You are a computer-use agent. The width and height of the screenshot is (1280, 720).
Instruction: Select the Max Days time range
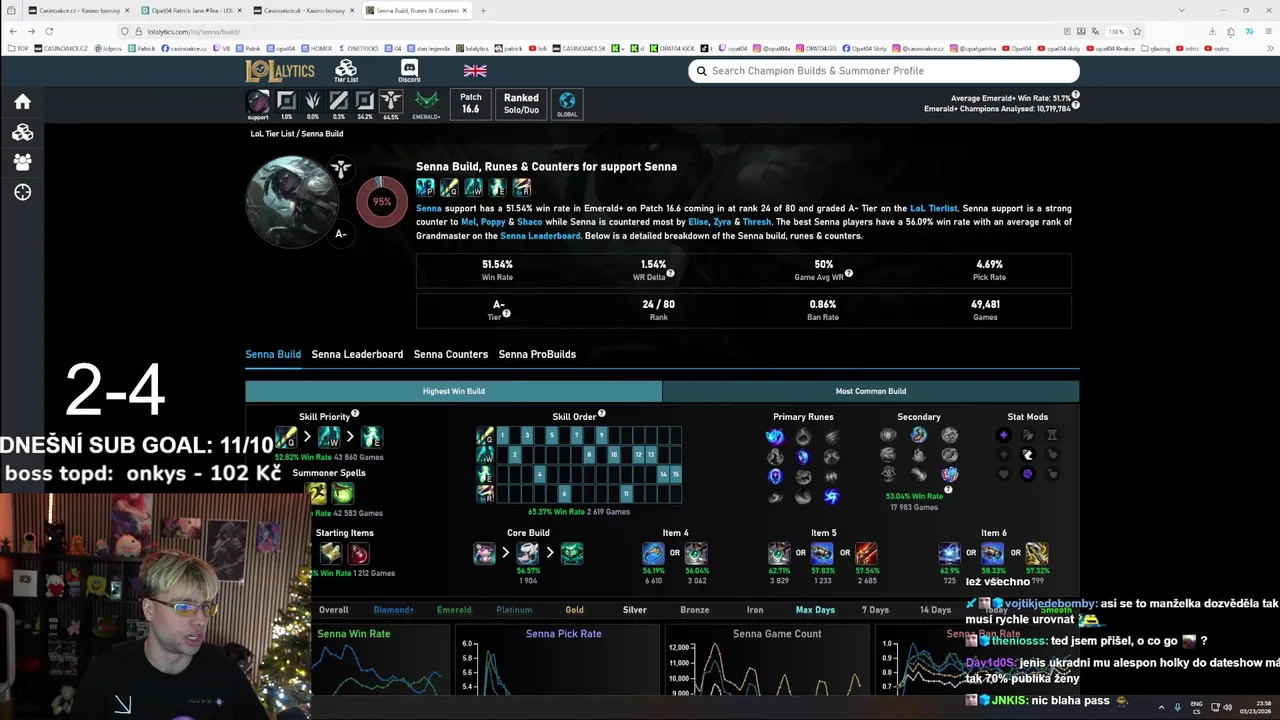[815, 610]
